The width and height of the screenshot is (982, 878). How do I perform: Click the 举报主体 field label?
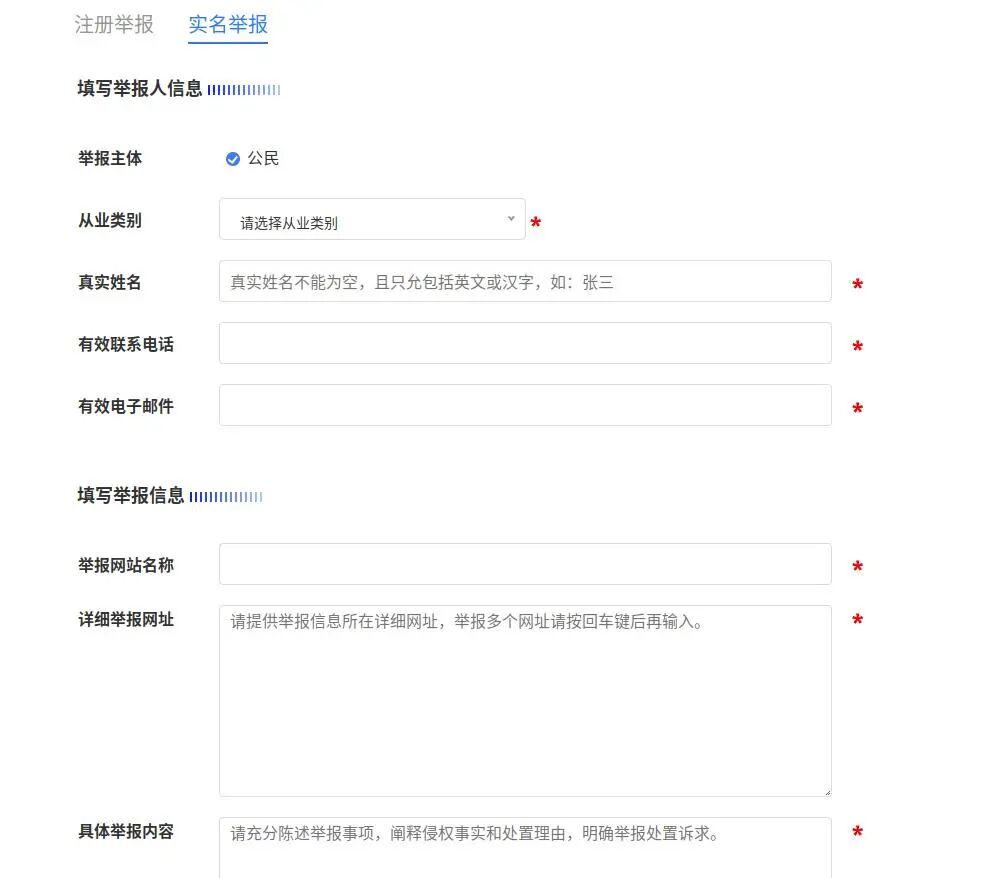[x=109, y=158]
